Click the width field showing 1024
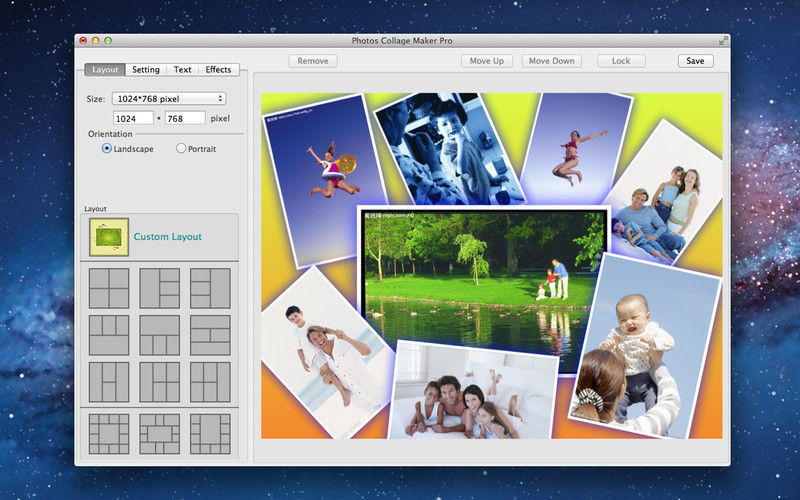The image size is (800, 500). 133,118
